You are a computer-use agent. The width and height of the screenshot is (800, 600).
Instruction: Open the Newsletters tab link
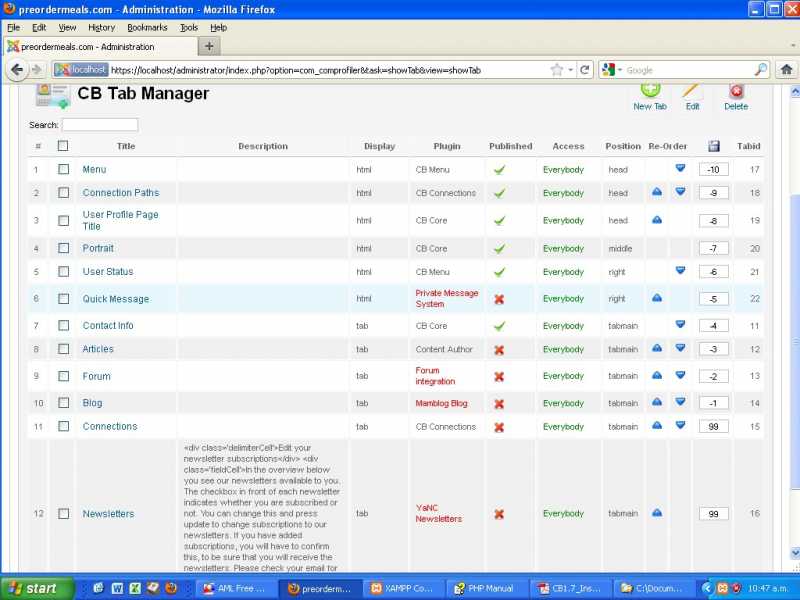pyautogui.click(x=108, y=514)
